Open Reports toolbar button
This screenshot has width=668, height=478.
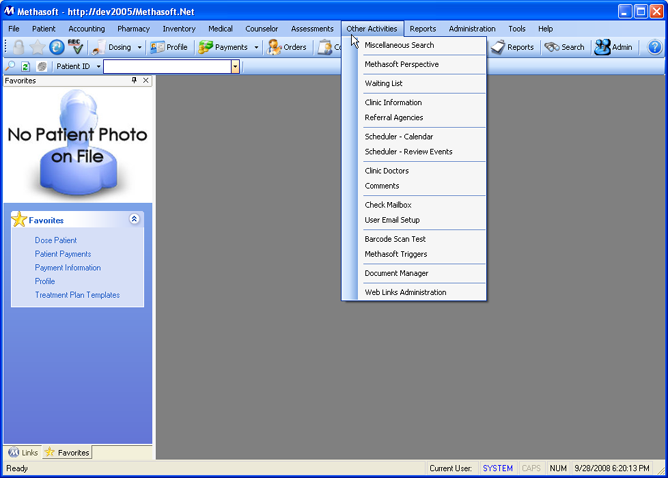coord(512,47)
